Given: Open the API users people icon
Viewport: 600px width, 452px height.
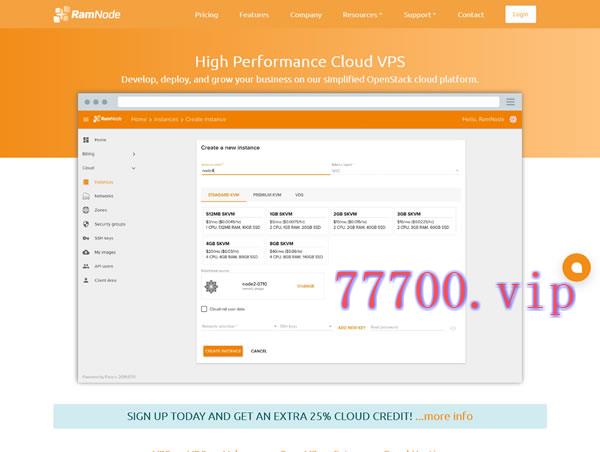Looking at the screenshot, I should pyautogui.click(x=86, y=266).
